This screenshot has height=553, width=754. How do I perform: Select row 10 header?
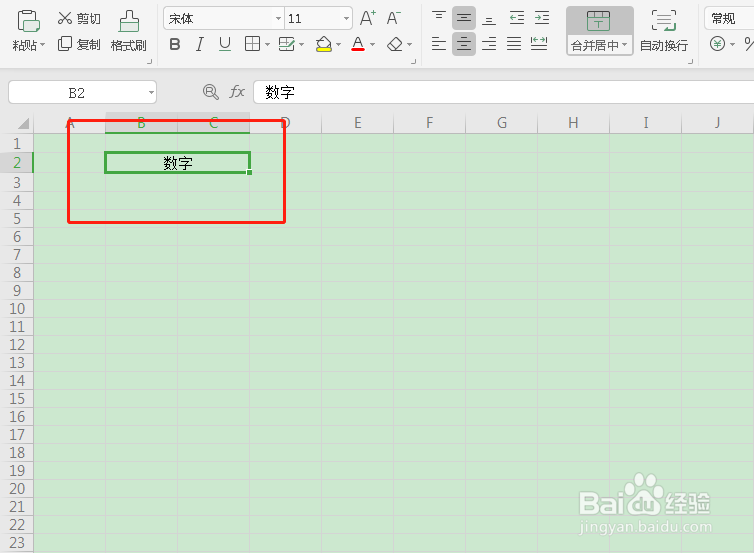coord(17,309)
